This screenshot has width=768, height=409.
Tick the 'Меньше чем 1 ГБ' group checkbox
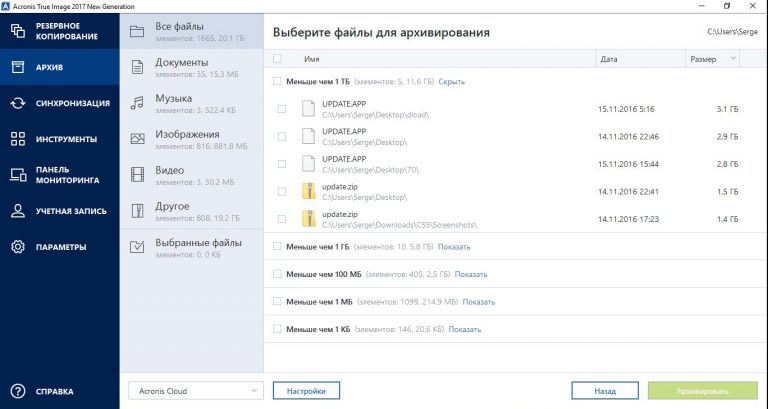tap(277, 246)
